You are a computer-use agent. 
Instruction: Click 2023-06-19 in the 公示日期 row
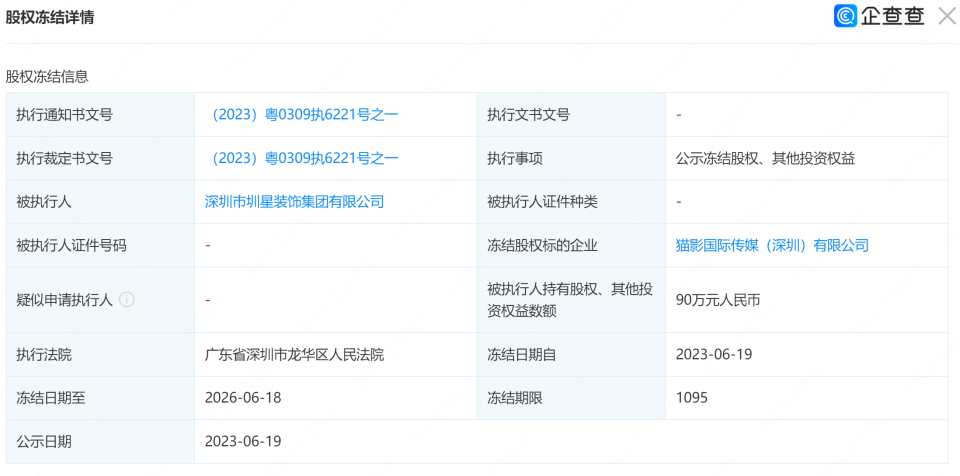243,441
